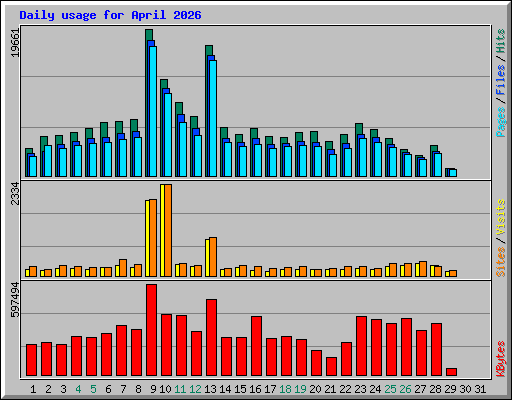Click the tallest cyan Pages bar, day 9
This screenshot has height=400, width=512.
[x=153, y=111]
